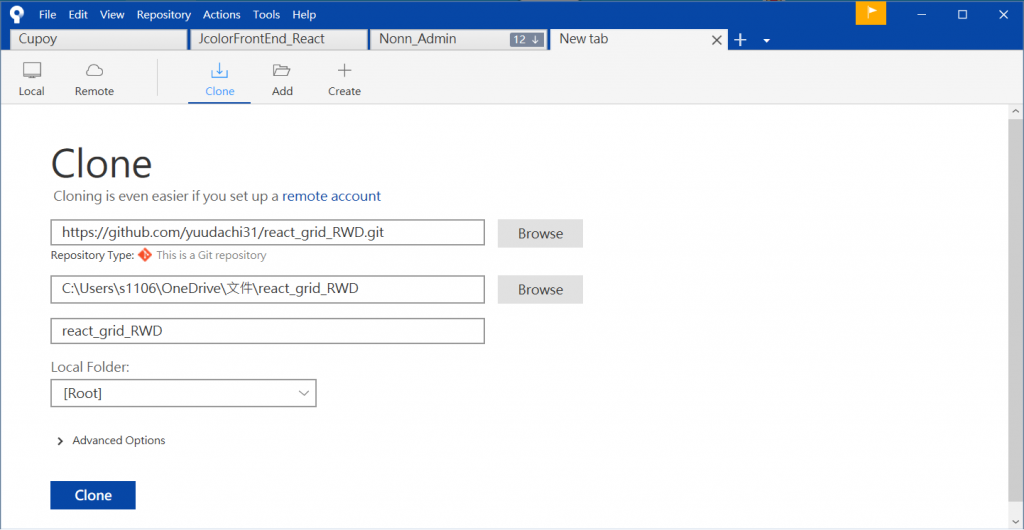Viewport: 1024px width, 530px height.
Task: Open the tab list dropdown arrow
Action: pyautogui.click(x=767, y=41)
